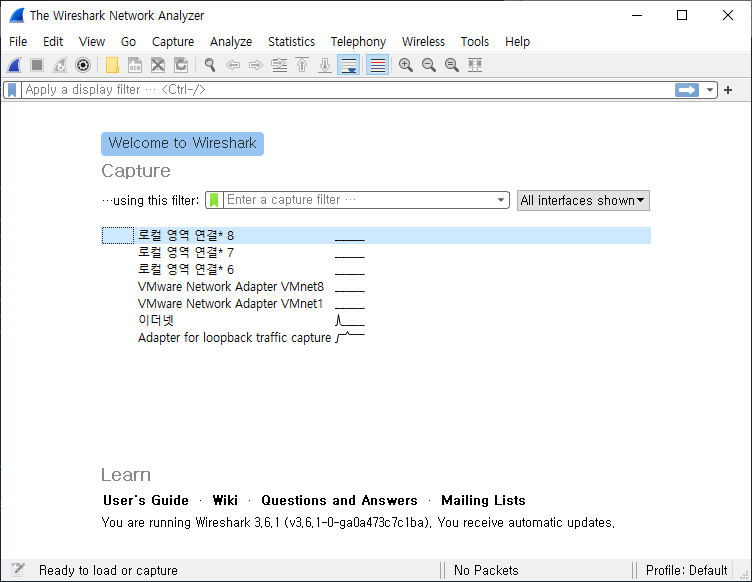This screenshot has width=752, height=582.
Task: Select the 이더넷 interface
Action: (376, 320)
